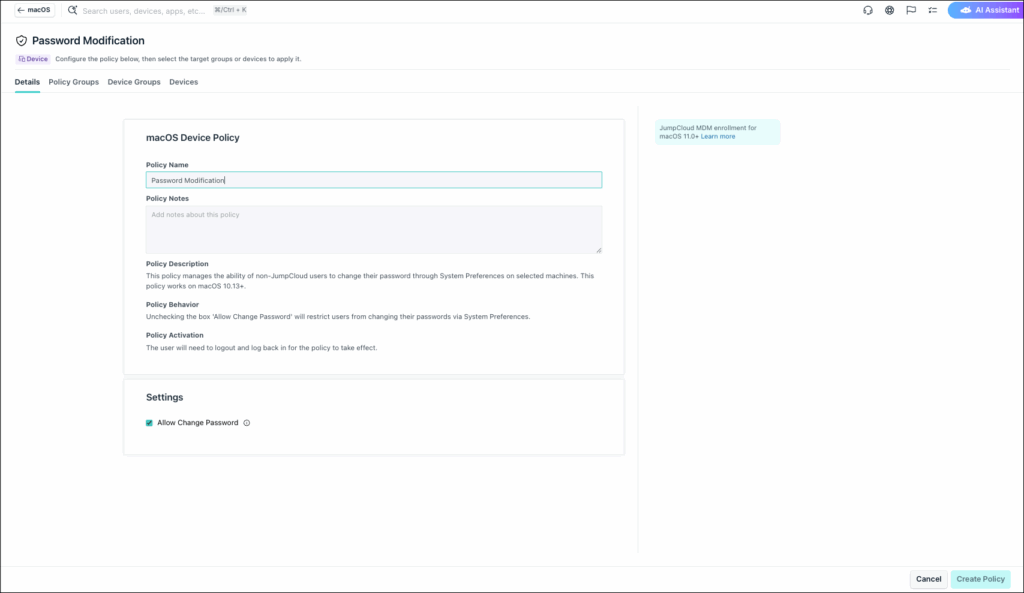Image resolution: width=1024 pixels, height=593 pixels.
Task: Click into the Policy Notes textarea
Action: 374,230
